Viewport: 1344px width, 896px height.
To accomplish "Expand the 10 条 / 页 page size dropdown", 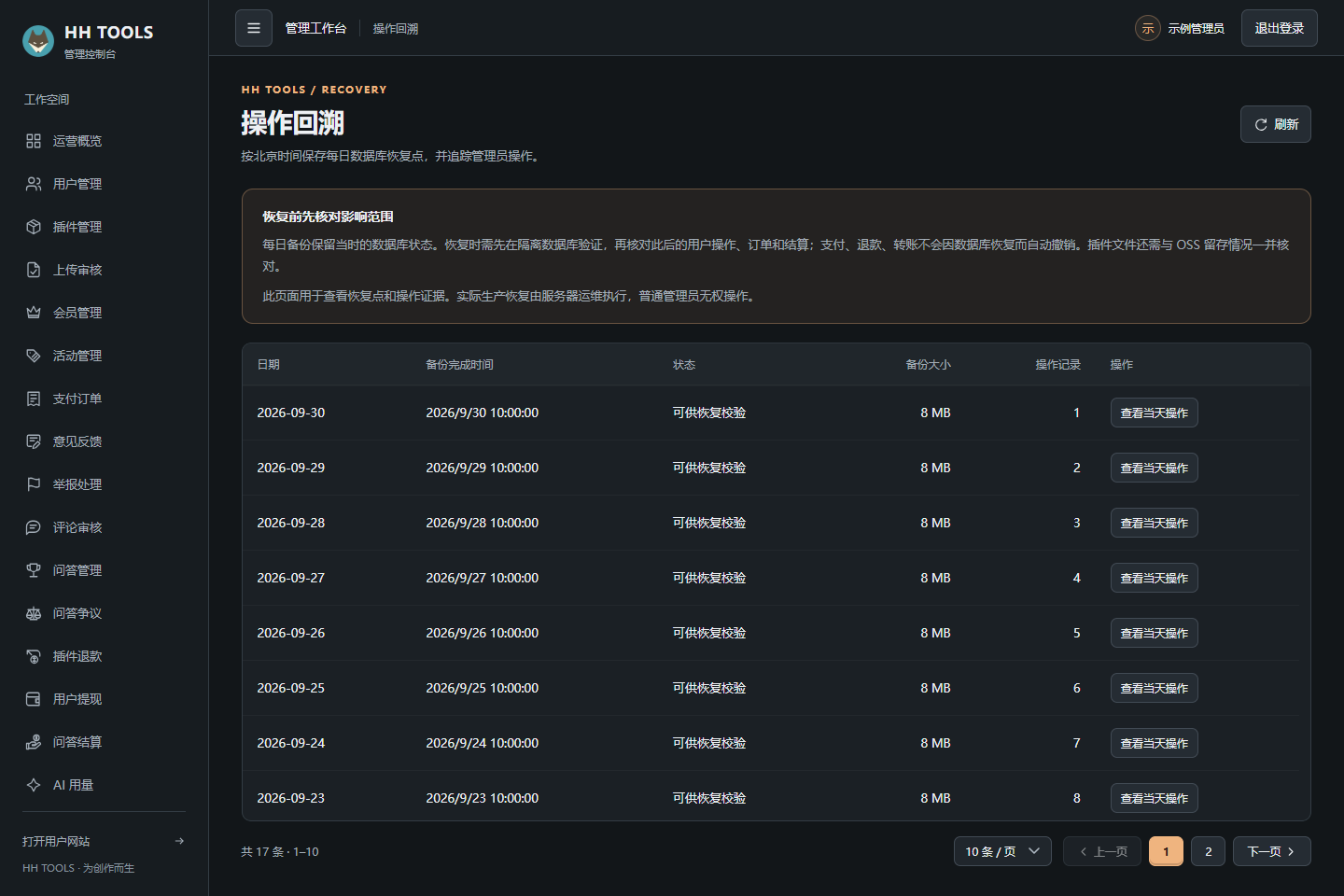I will [1002, 851].
